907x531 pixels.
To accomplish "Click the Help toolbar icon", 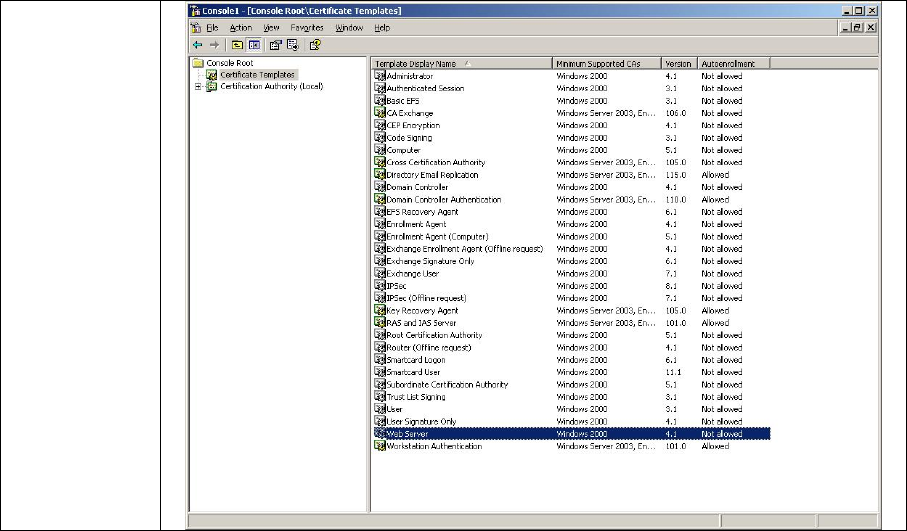I will click(314, 44).
